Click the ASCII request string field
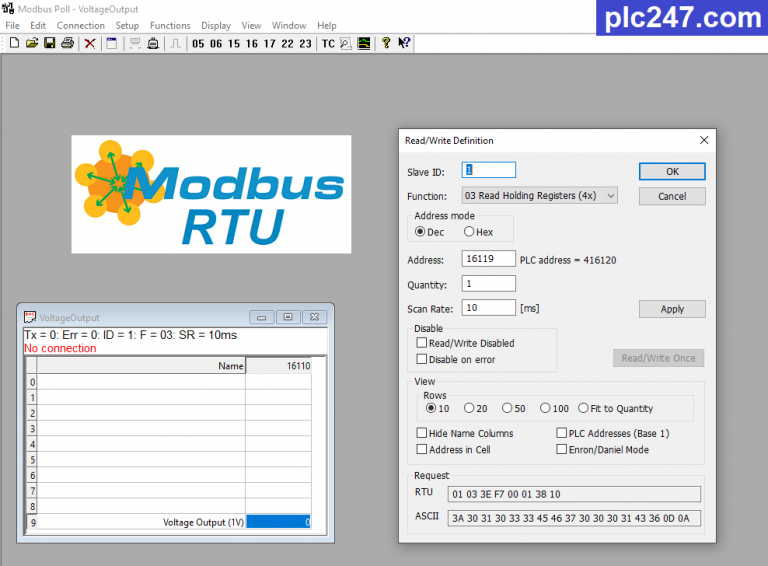Viewport: 768px width, 566px height. click(574, 518)
